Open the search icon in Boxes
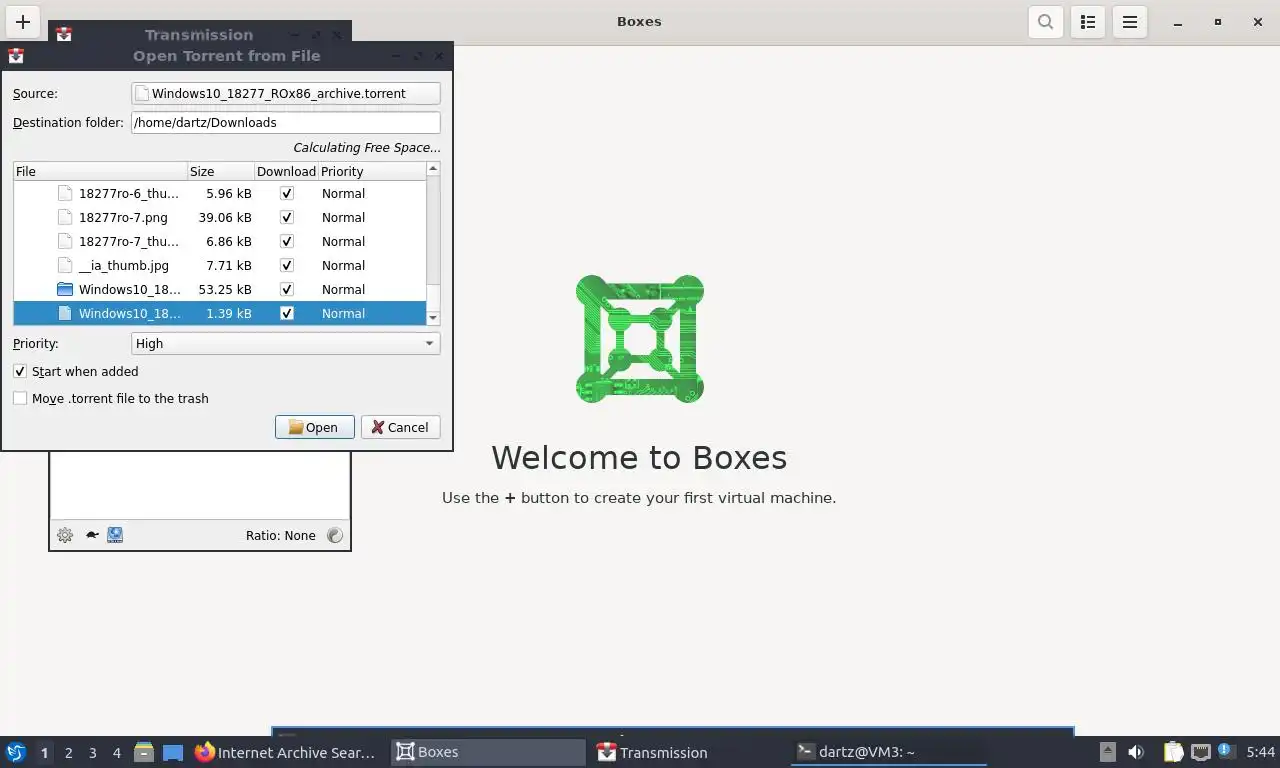This screenshot has width=1280, height=768. 1045,21
